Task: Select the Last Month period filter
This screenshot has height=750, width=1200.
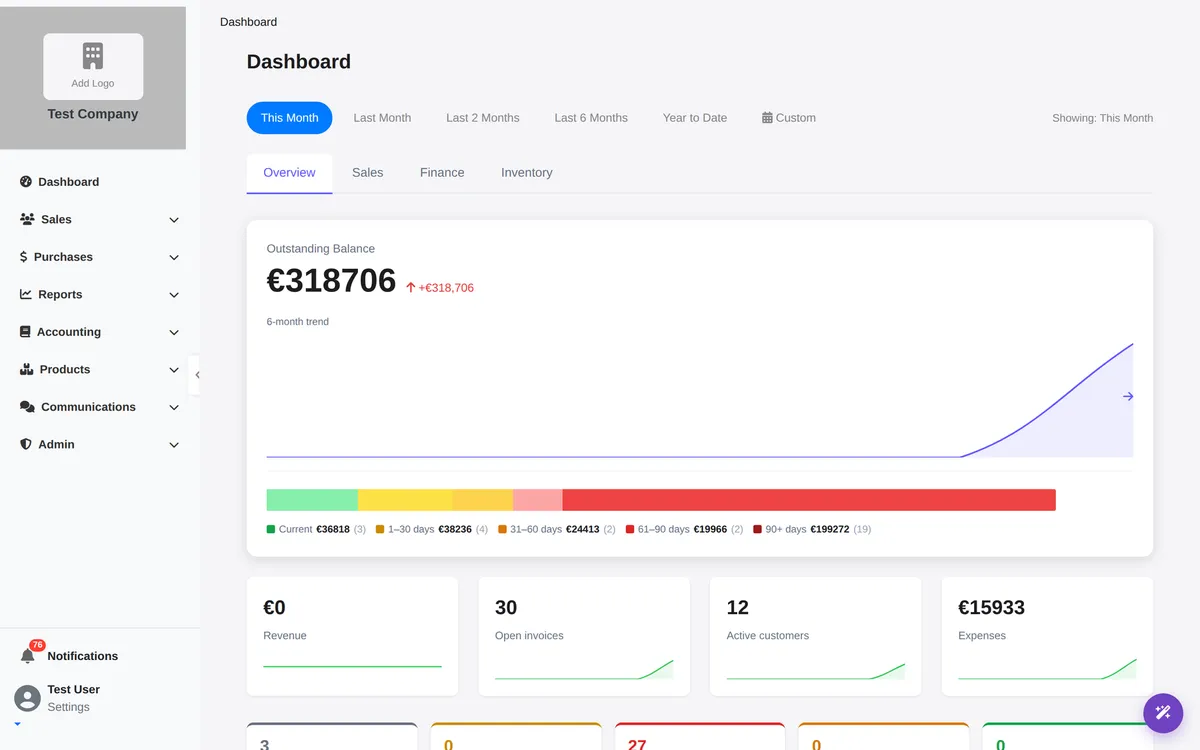Action: (382, 118)
